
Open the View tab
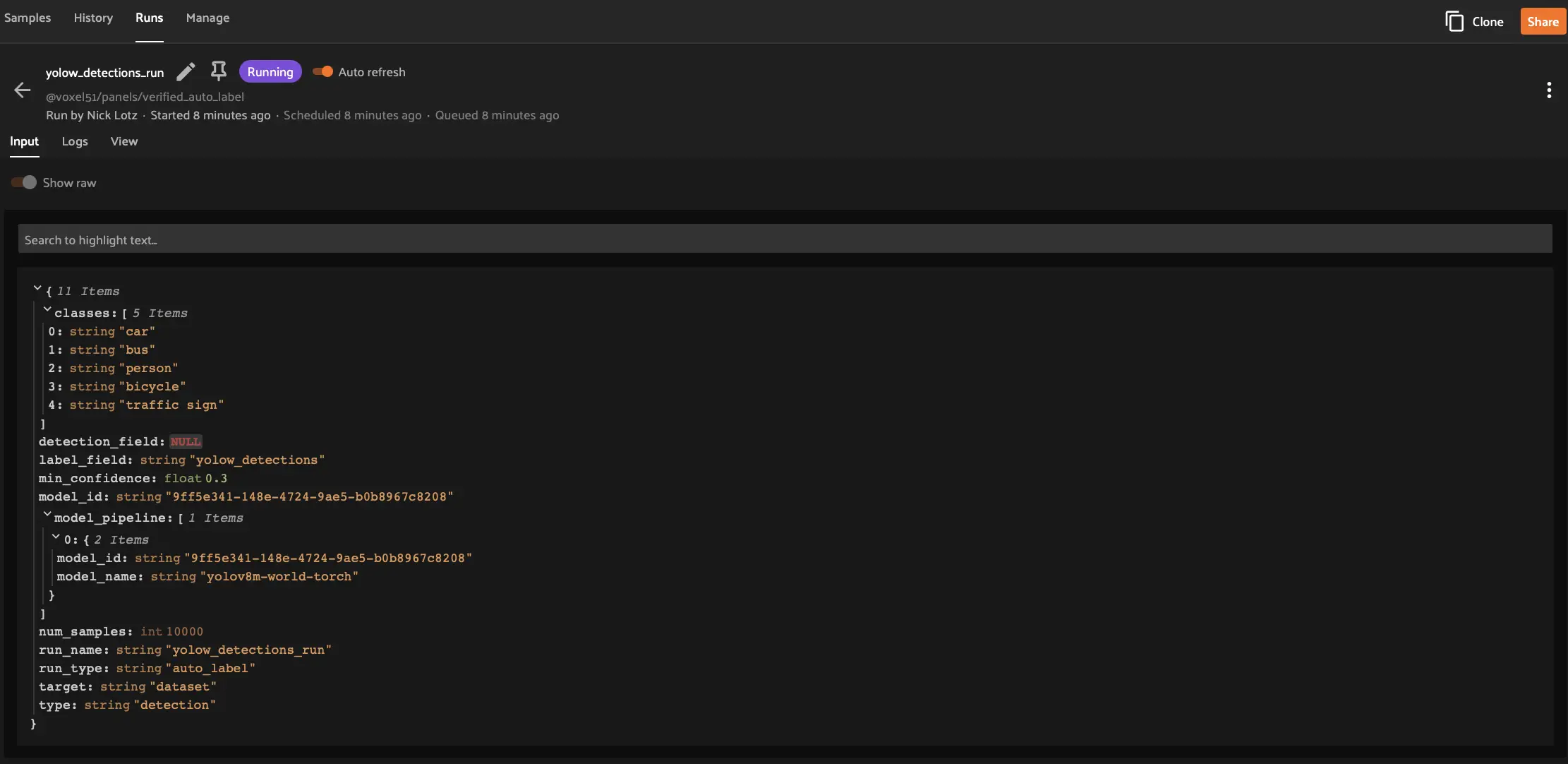(123, 141)
